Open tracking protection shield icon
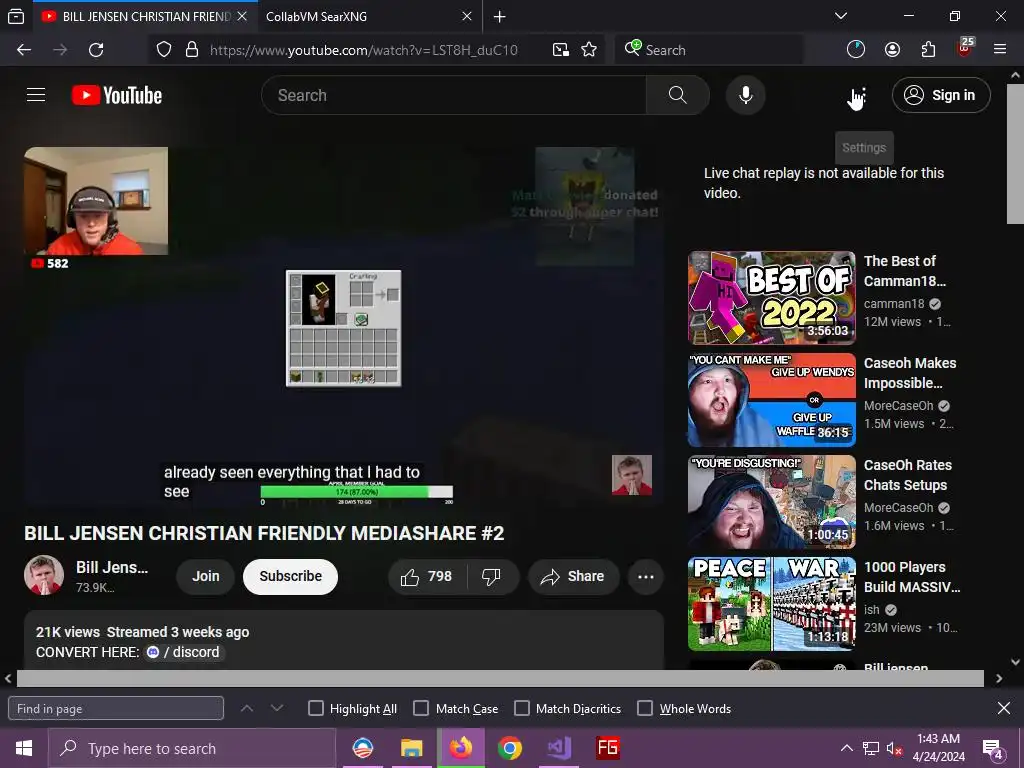The height and width of the screenshot is (768, 1024). click(164, 50)
